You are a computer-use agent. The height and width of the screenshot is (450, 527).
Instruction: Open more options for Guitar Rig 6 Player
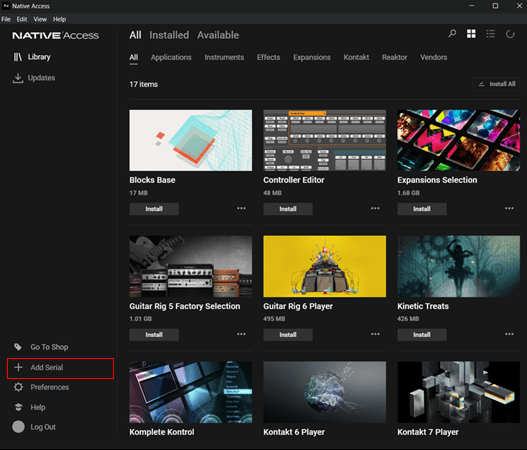pos(375,334)
